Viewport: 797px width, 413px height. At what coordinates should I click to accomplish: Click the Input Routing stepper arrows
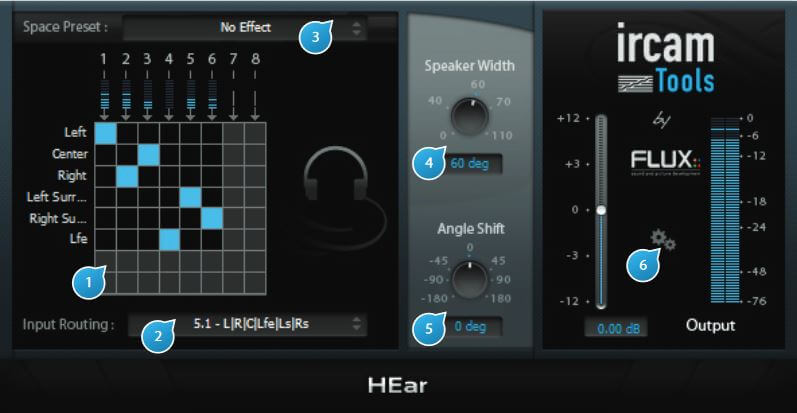click(357, 324)
